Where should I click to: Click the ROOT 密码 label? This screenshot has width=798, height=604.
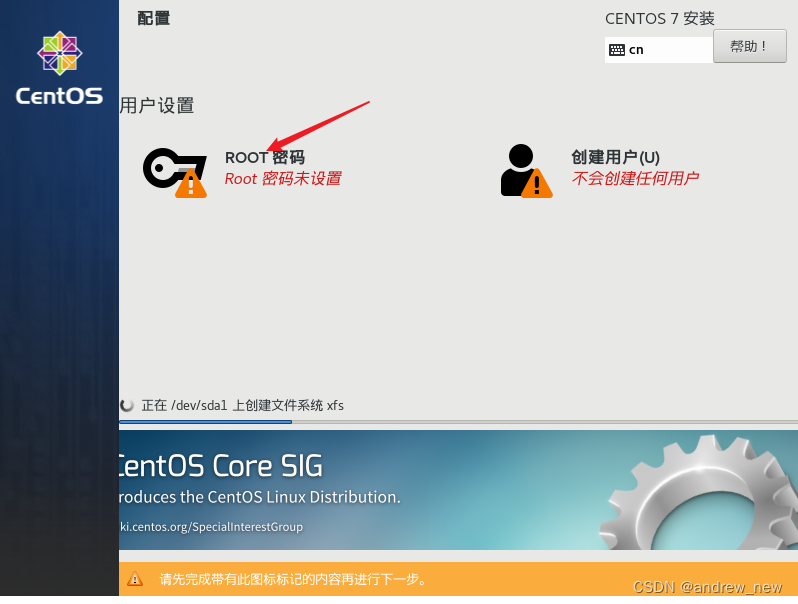click(265, 158)
